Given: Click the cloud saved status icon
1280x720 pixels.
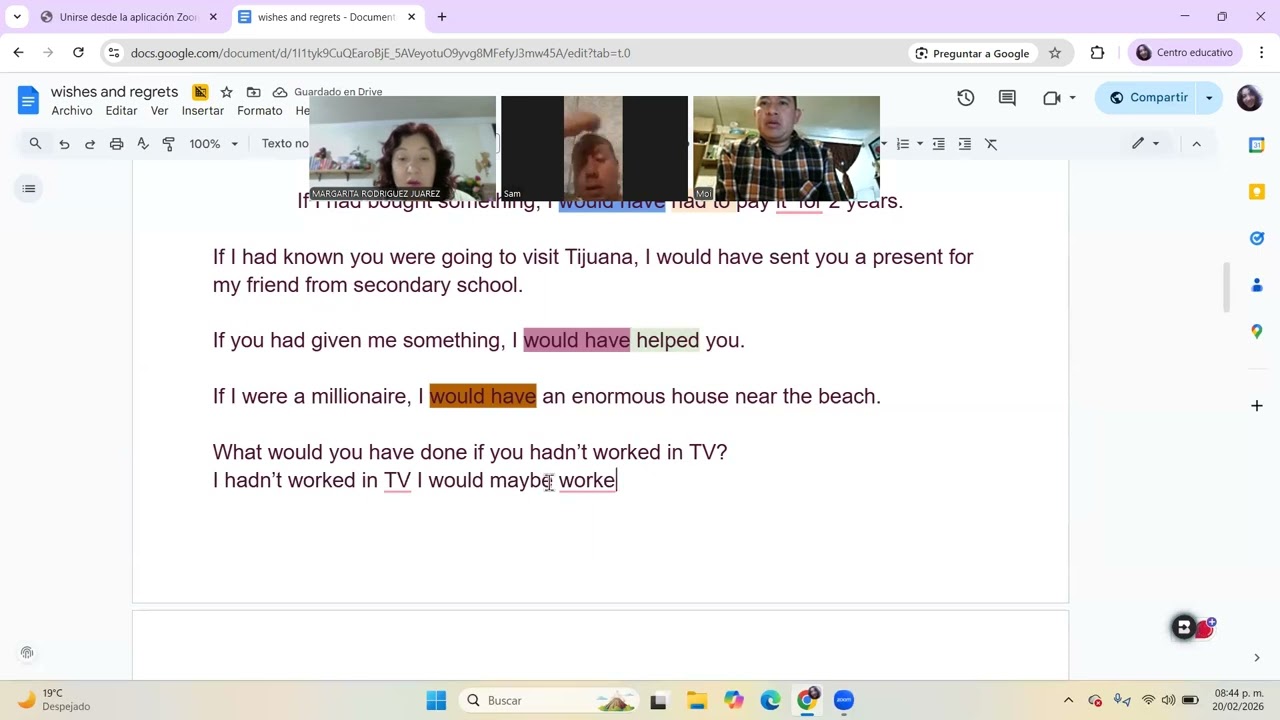Looking at the screenshot, I should click(x=280, y=92).
